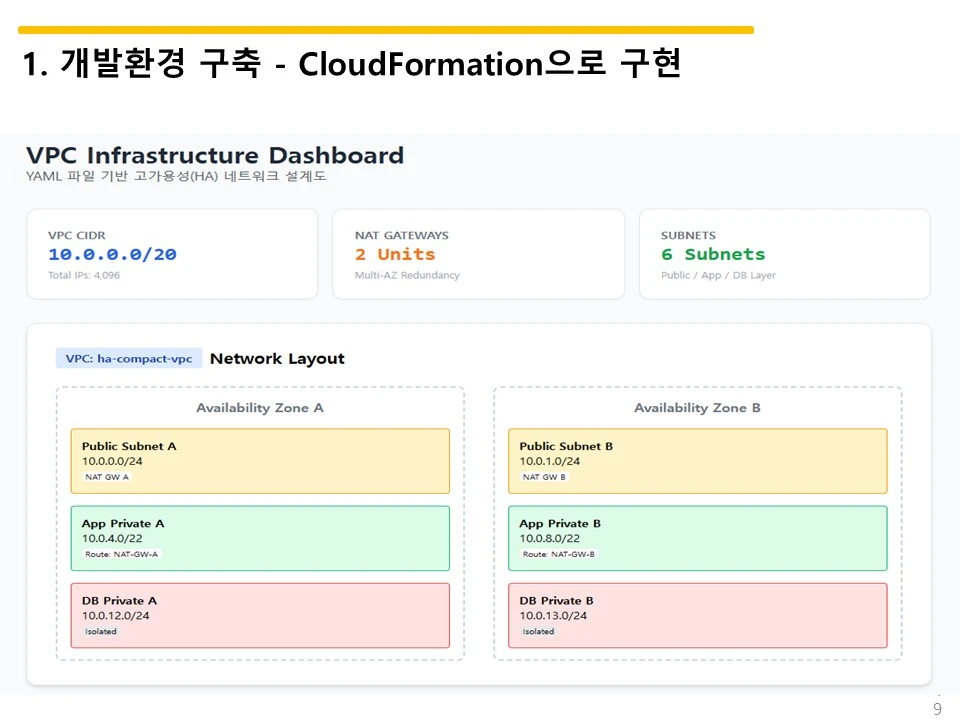The width and height of the screenshot is (960, 720).
Task: Select the App Private A title
Action: point(123,523)
